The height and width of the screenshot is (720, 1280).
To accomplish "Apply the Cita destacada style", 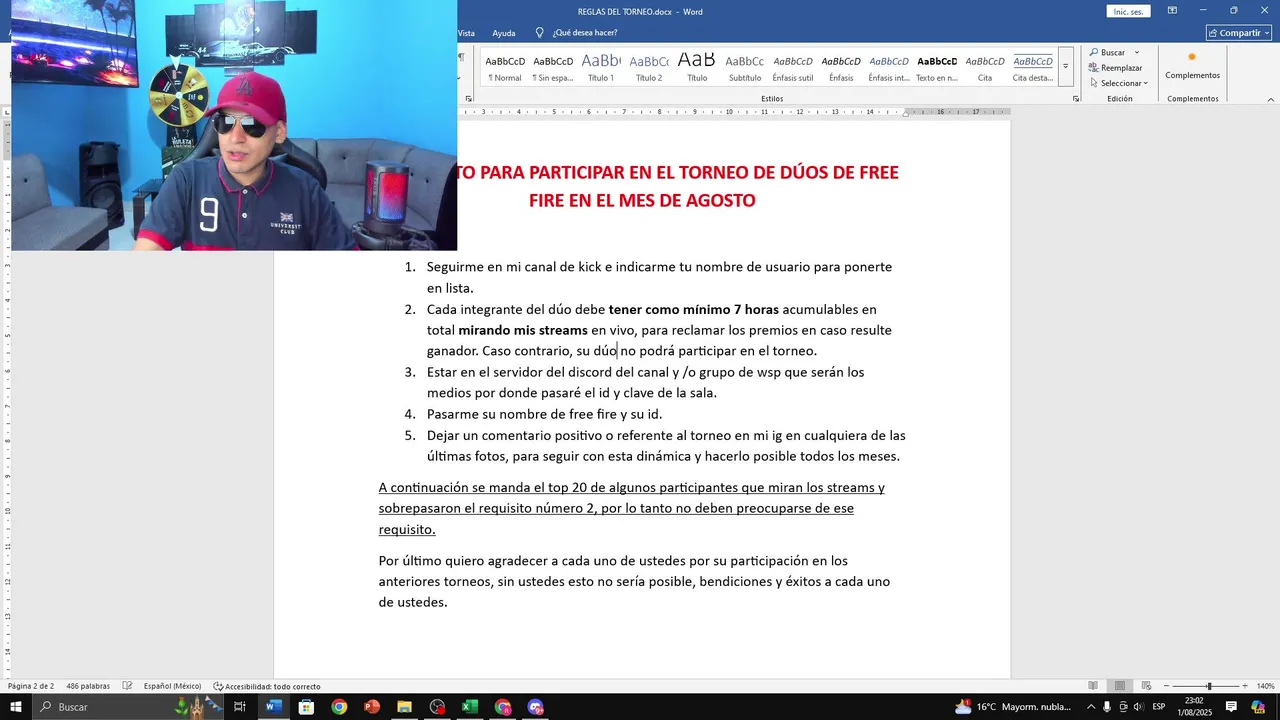I will [1033, 67].
